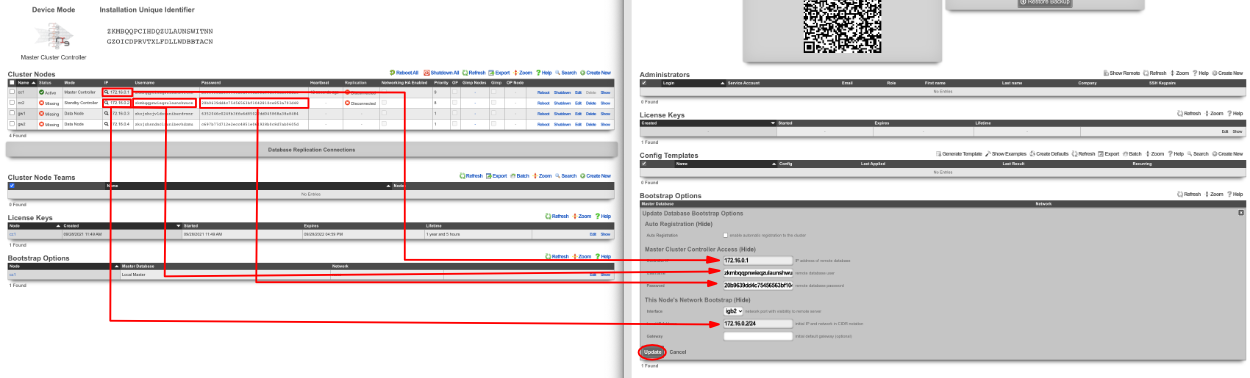Click the Cancel link beside Update

click(678, 352)
